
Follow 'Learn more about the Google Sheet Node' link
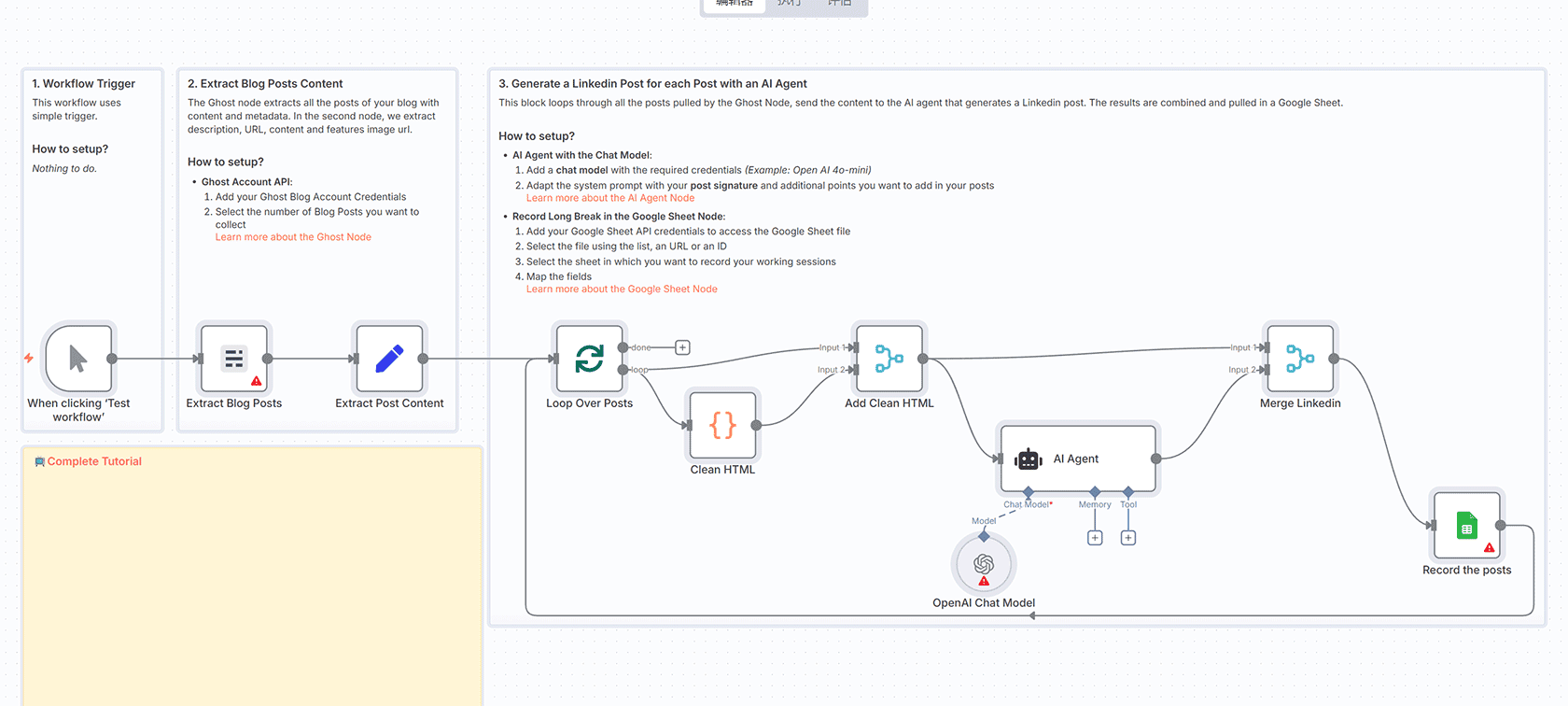[x=622, y=289]
